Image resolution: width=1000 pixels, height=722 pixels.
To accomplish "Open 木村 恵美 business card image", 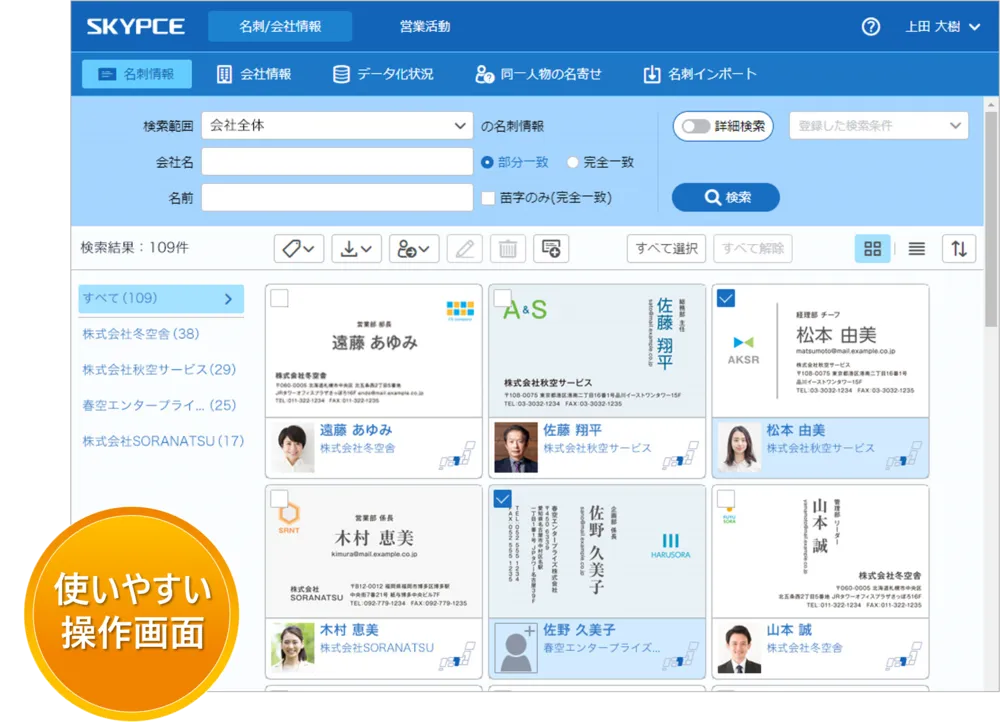I will click(x=374, y=552).
